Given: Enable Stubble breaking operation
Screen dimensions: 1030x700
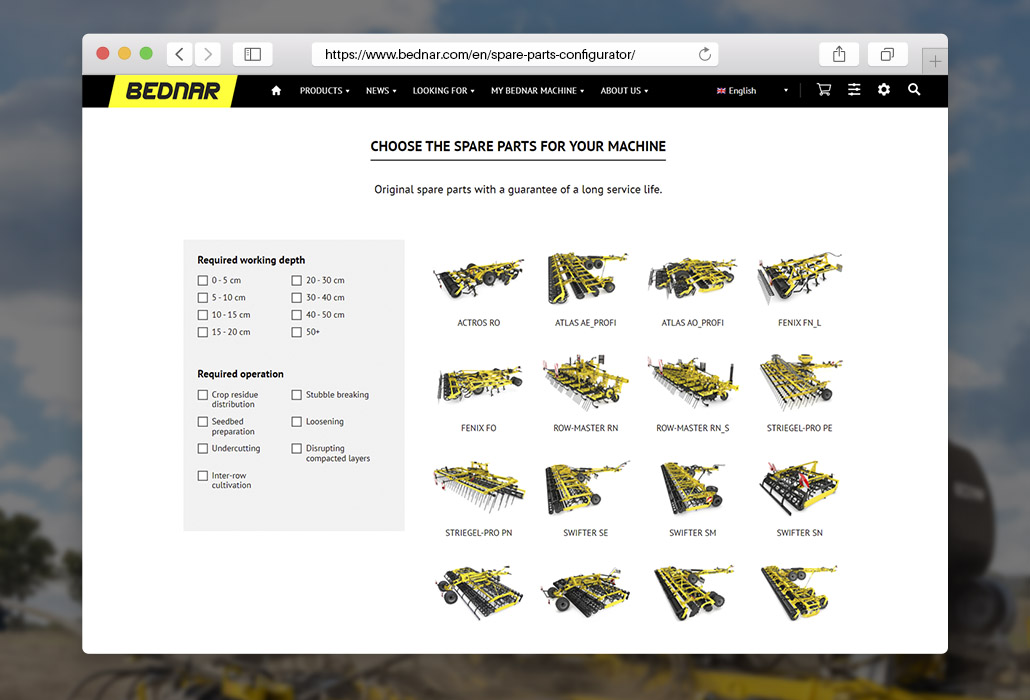Looking at the screenshot, I should [x=297, y=395].
